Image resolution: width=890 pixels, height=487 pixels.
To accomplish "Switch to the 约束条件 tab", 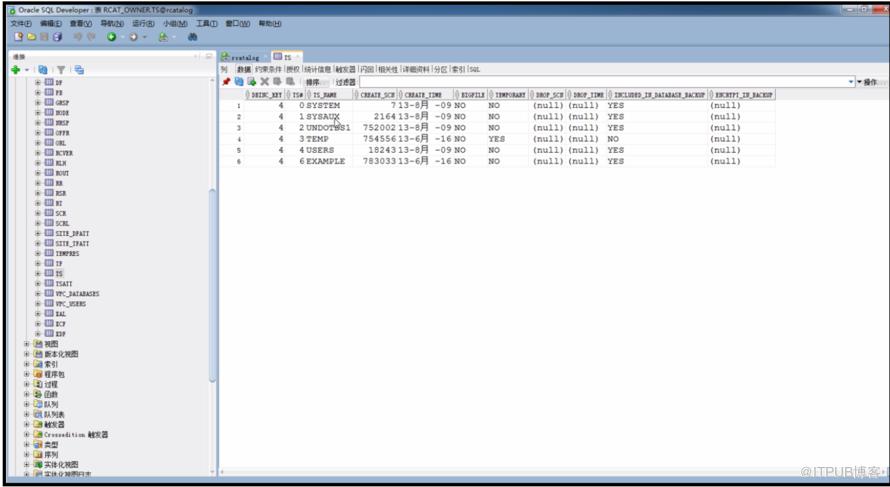I will point(268,69).
